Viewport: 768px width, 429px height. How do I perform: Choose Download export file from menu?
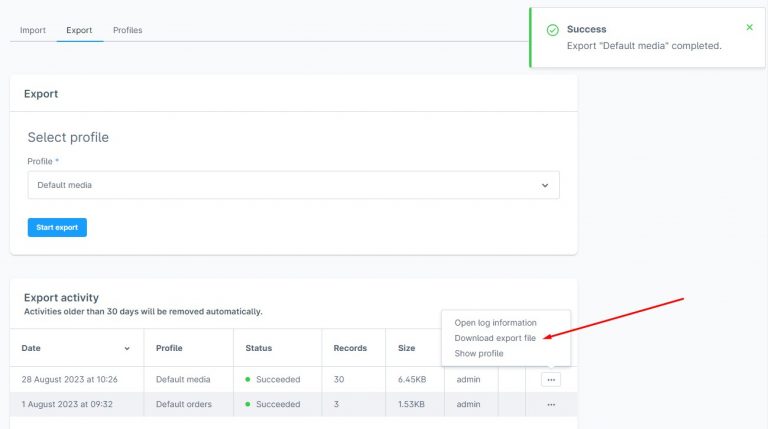click(x=495, y=338)
